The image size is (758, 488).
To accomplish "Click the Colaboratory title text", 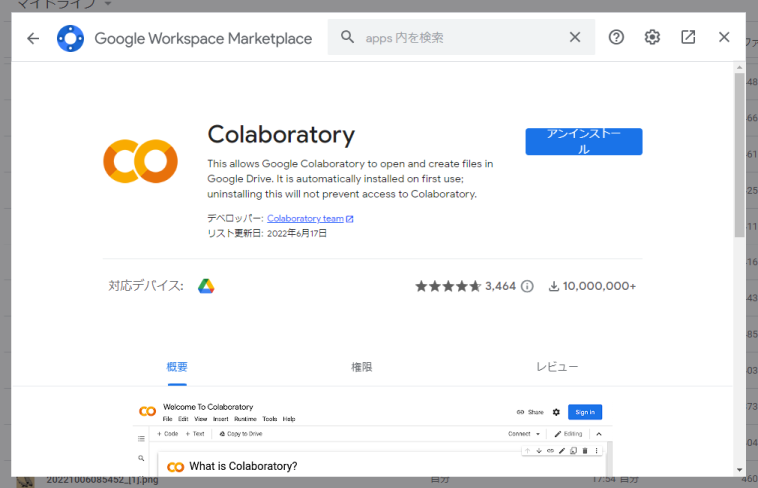I will [x=281, y=134].
